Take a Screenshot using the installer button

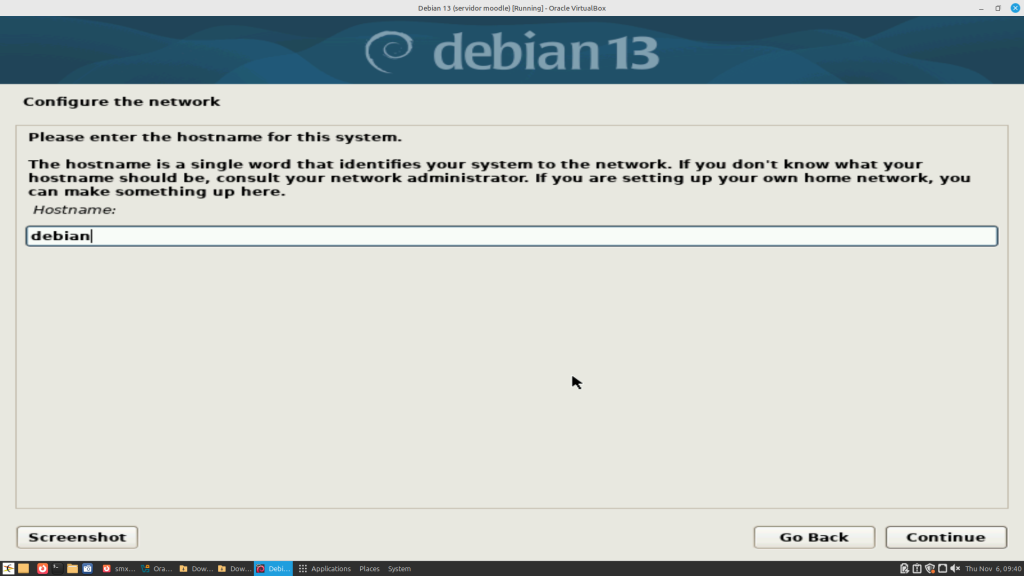[x=77, y=537]
